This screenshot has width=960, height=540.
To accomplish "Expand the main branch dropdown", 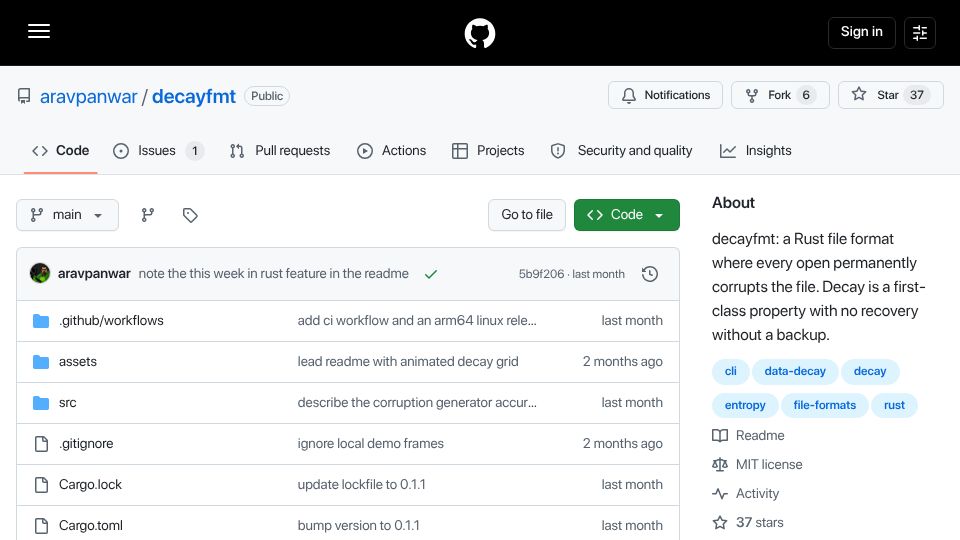I will pyautogui.click(x=67, y=215).
